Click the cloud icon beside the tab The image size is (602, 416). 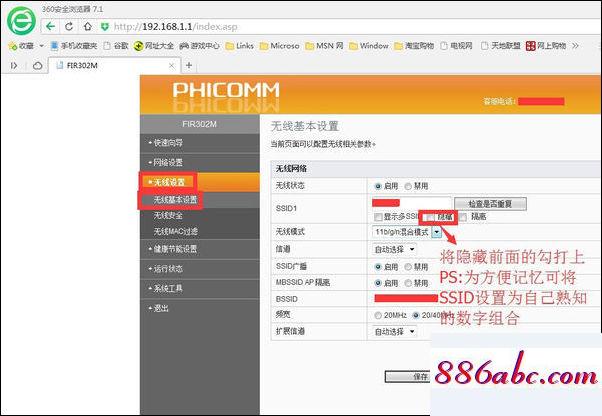[38, 66]
